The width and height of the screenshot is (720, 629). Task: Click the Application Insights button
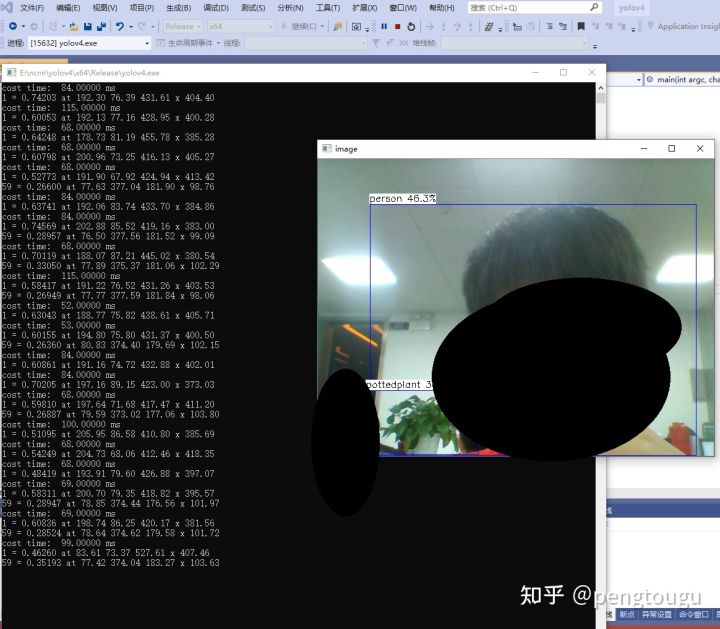coord(683,27)
